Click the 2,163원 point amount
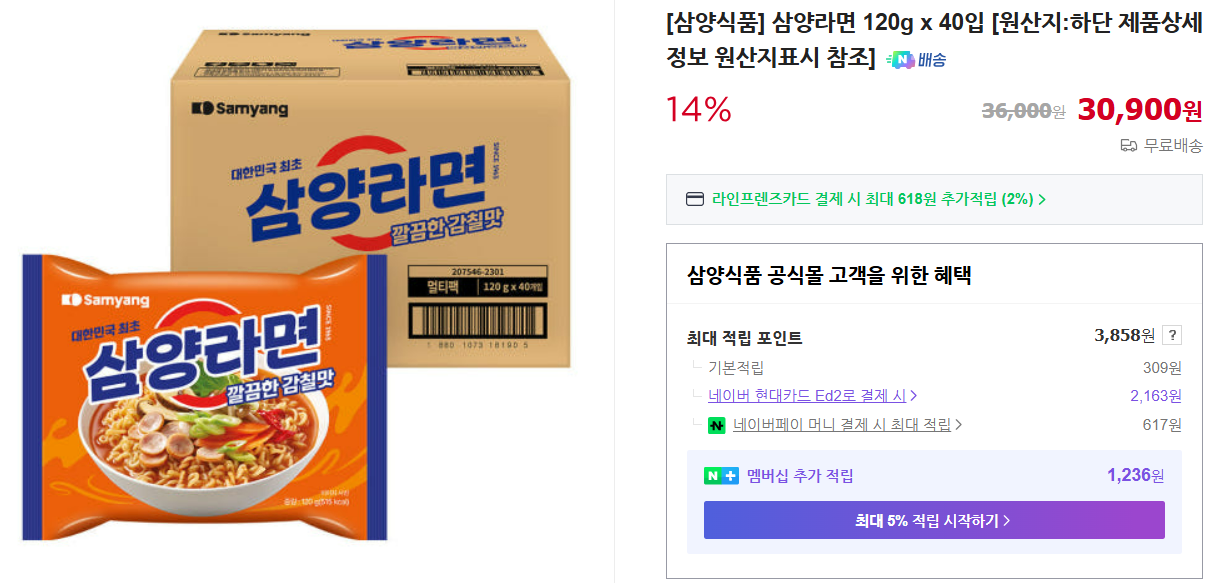This screenshot has width=1210, height=583. point(1155,396)
